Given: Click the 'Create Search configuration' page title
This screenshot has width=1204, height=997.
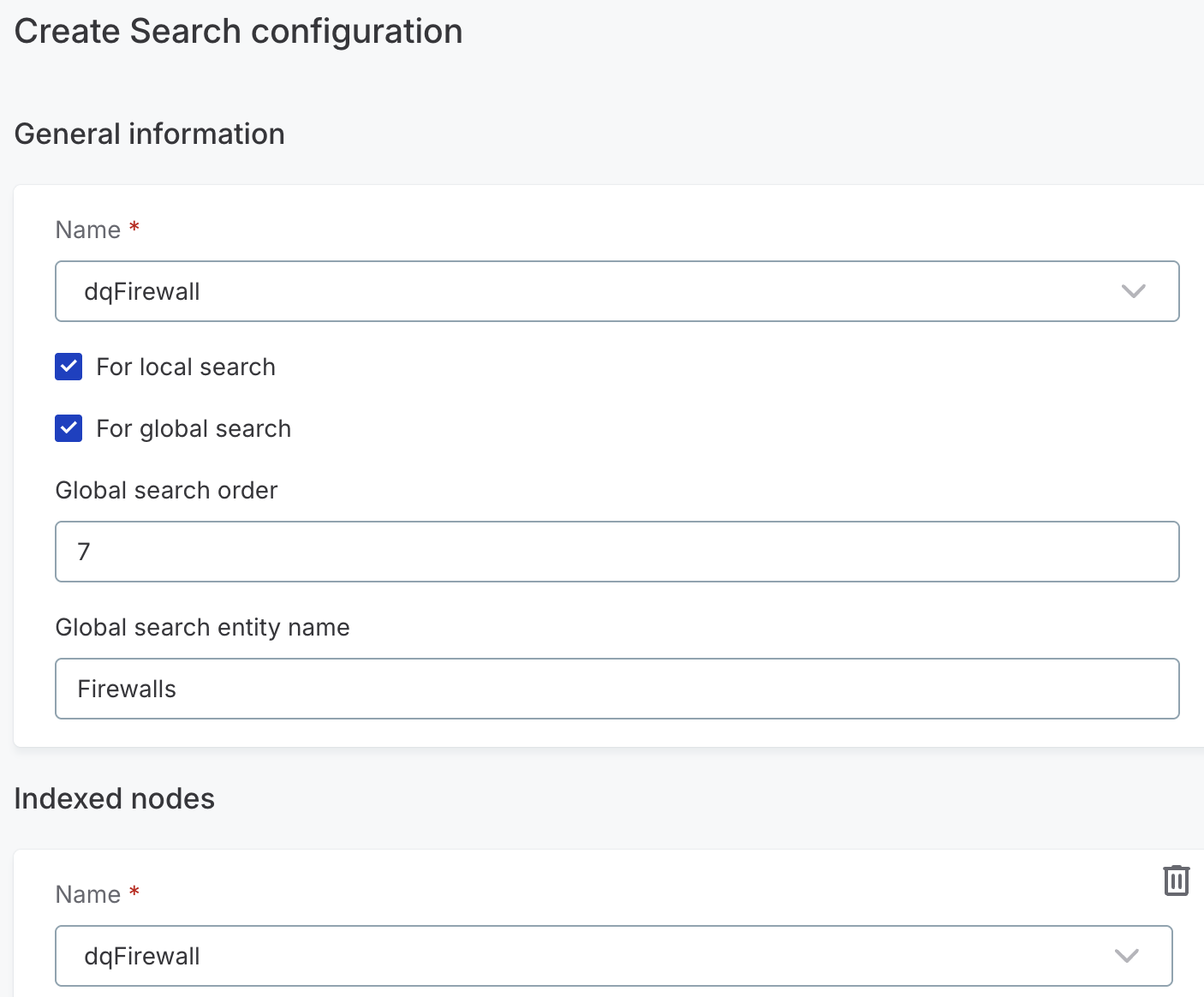Looking at the screenshot, I should (x=238, y=31).
